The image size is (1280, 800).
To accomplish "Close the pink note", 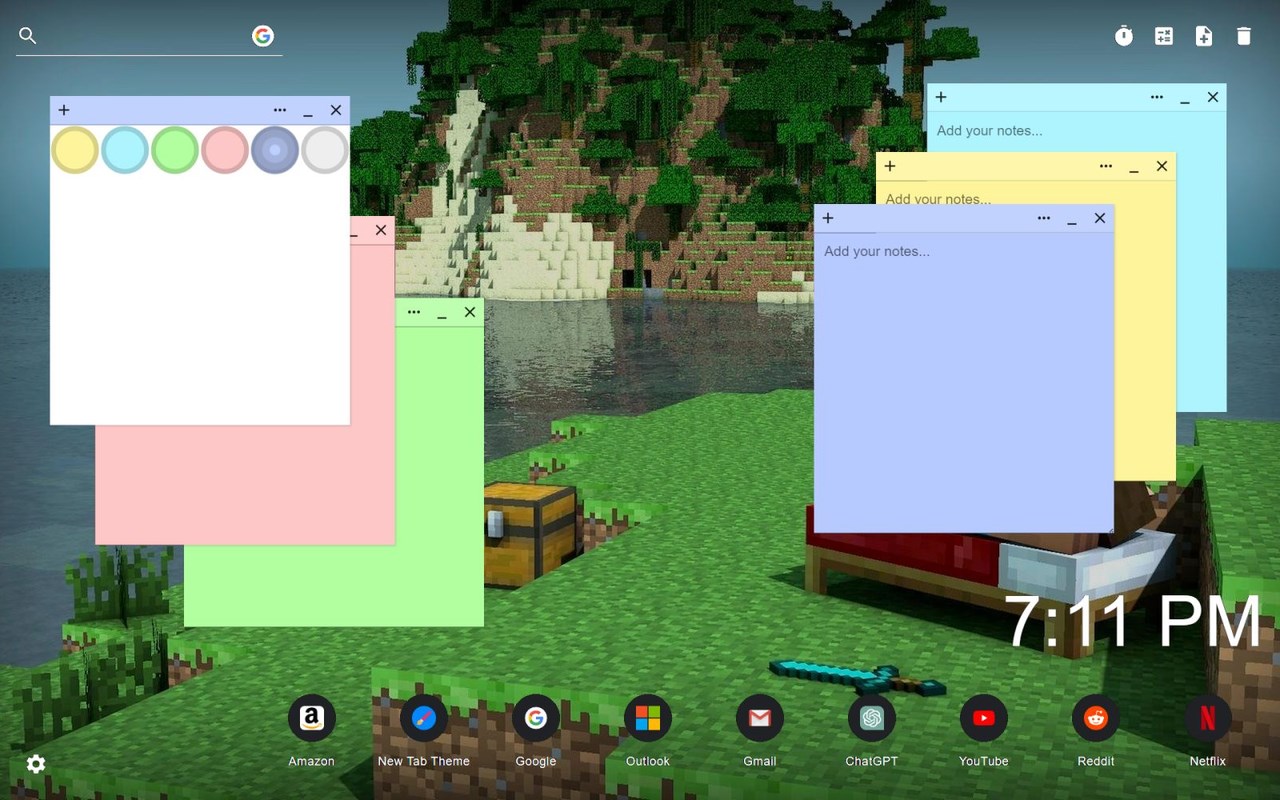I will coord(381,230).
